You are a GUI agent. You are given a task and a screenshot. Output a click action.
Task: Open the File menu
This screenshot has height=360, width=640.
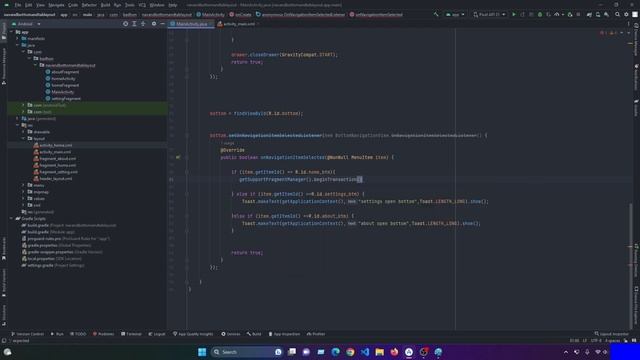18,5
